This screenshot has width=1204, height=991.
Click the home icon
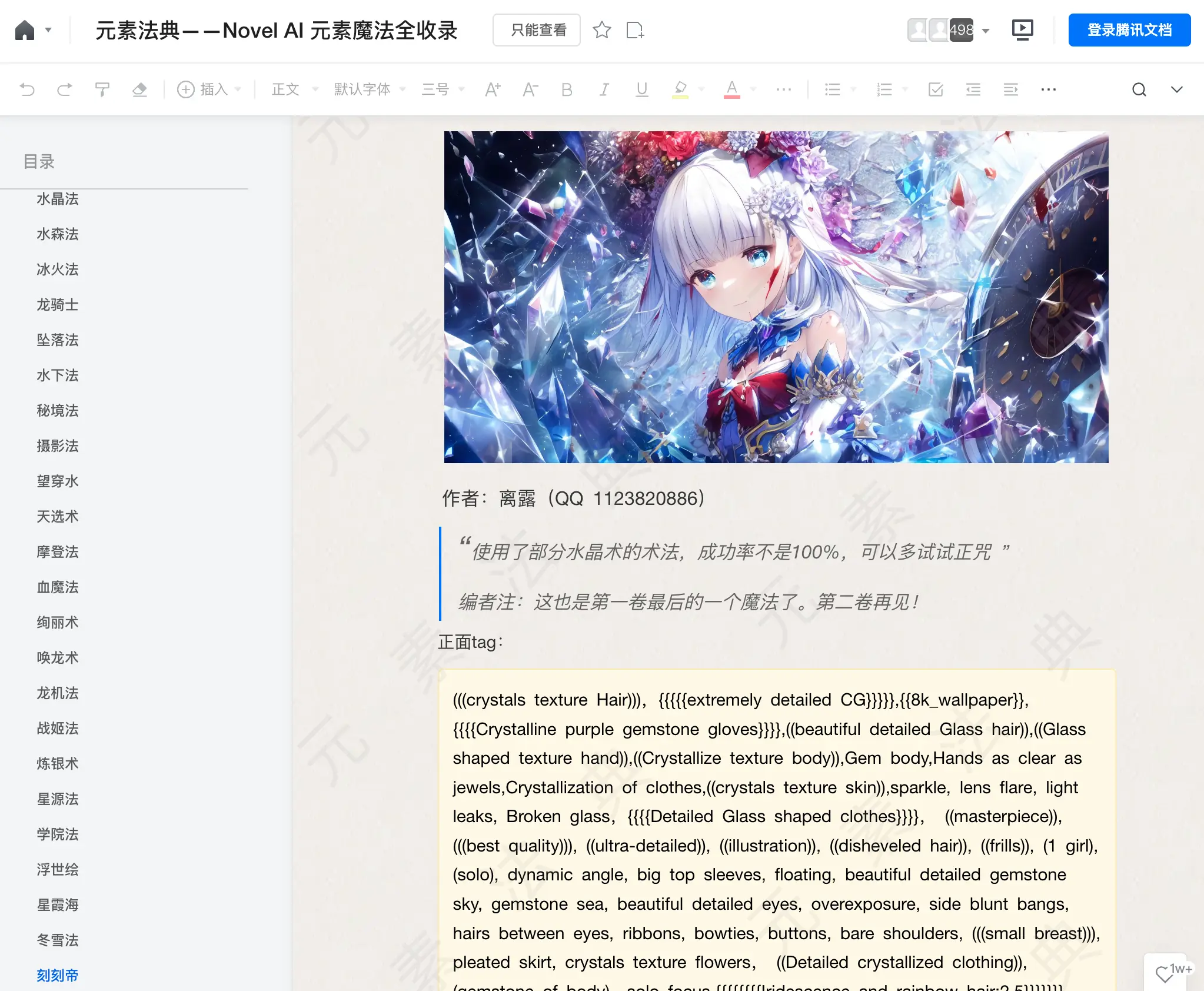(25, 30)
